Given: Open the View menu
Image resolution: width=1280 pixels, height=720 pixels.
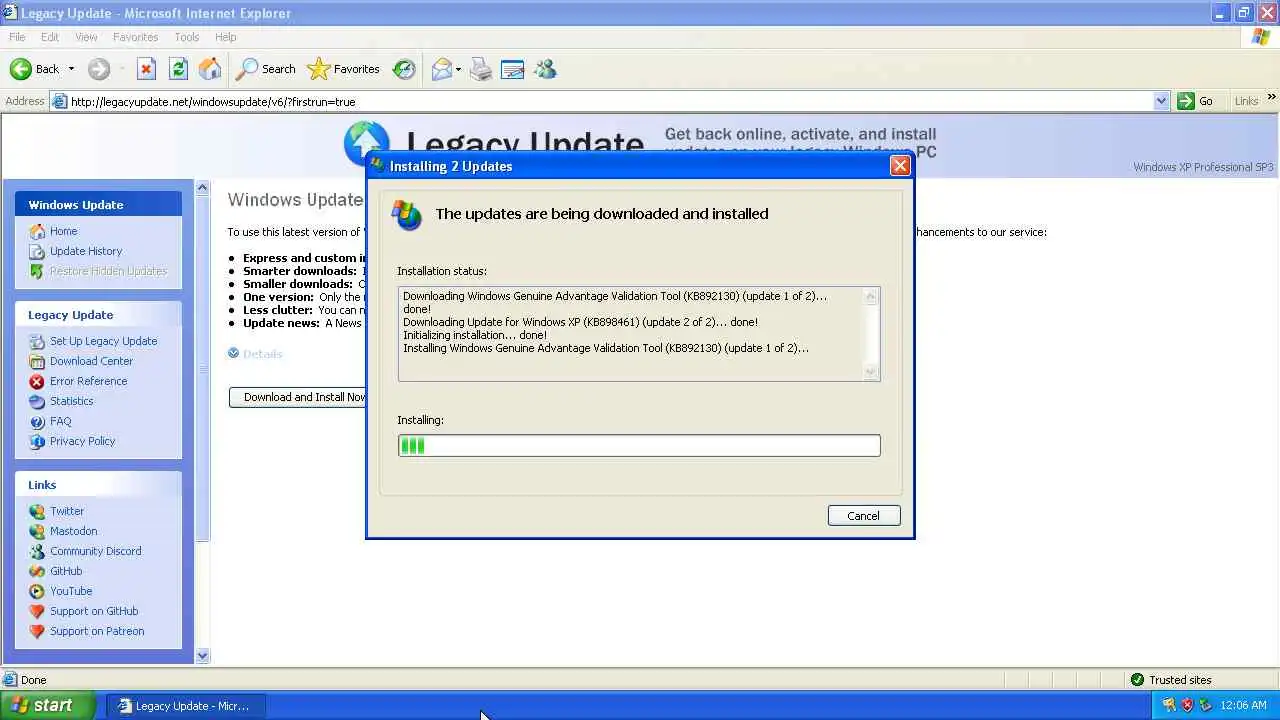Looking at the screenshot, I should 86,37.
